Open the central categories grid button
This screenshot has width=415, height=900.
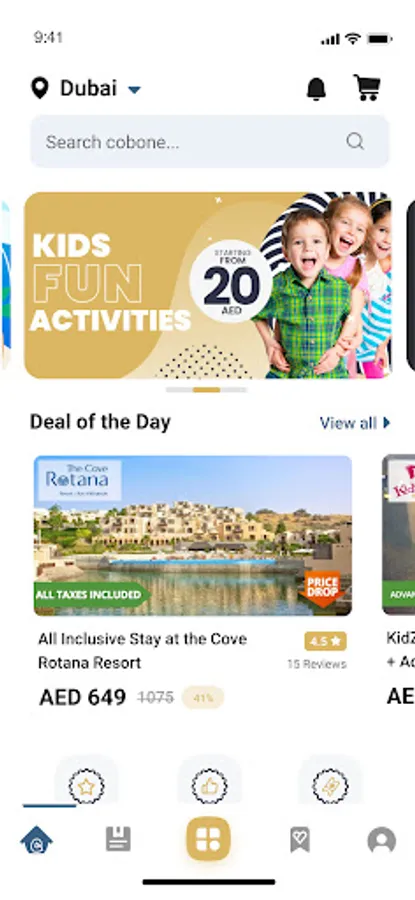(208, 839)
